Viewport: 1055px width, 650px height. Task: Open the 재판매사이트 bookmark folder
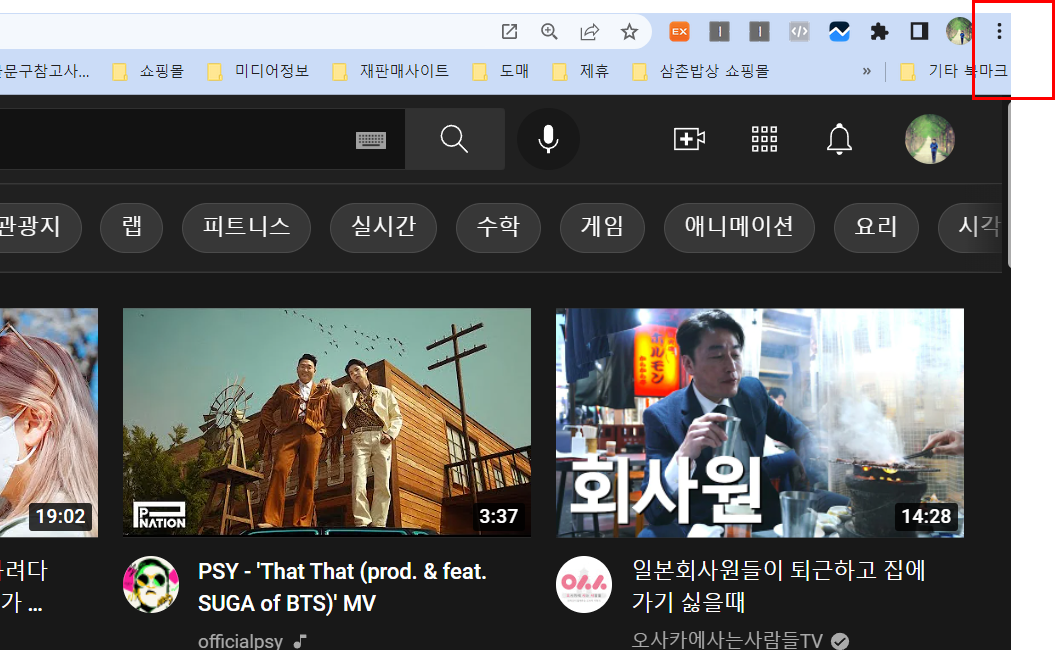[391, 71]
